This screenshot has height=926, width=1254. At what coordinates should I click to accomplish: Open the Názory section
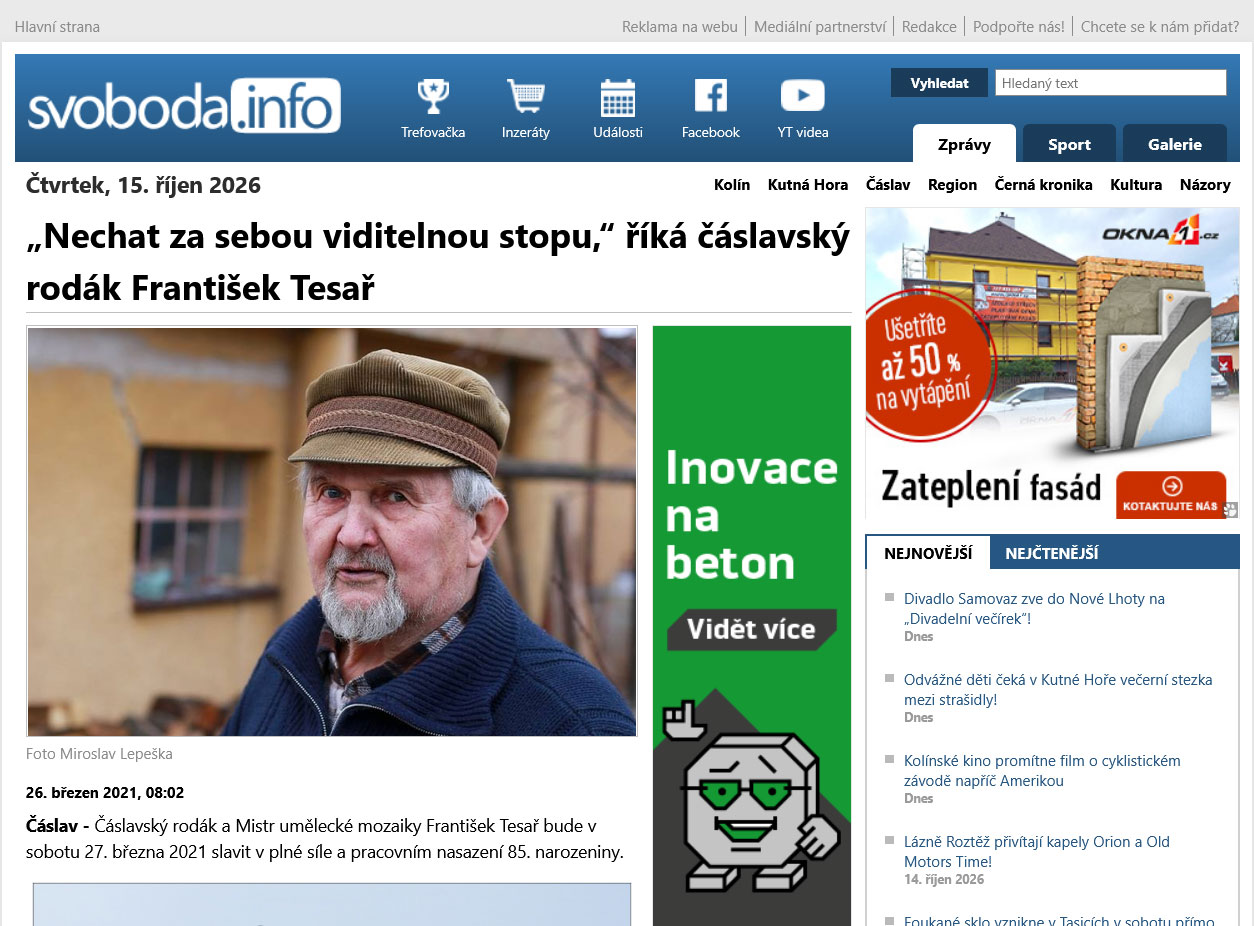(1205, 185)
